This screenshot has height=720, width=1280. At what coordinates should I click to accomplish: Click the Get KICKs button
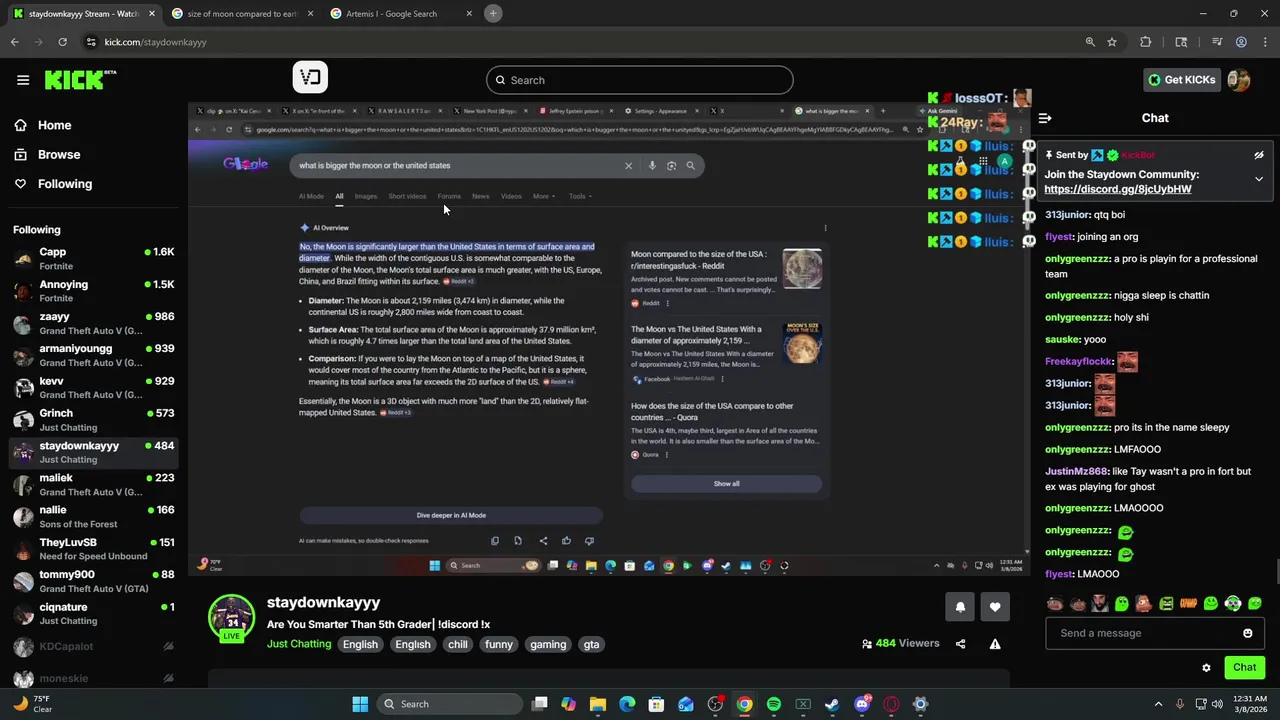pyautogui.click(x=1182, y=80)
